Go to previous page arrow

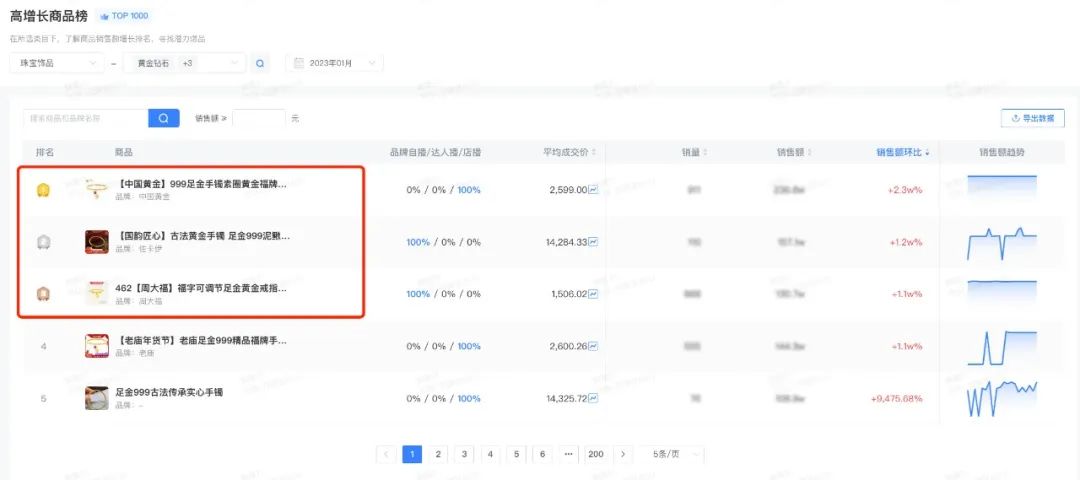pos(386,454)
